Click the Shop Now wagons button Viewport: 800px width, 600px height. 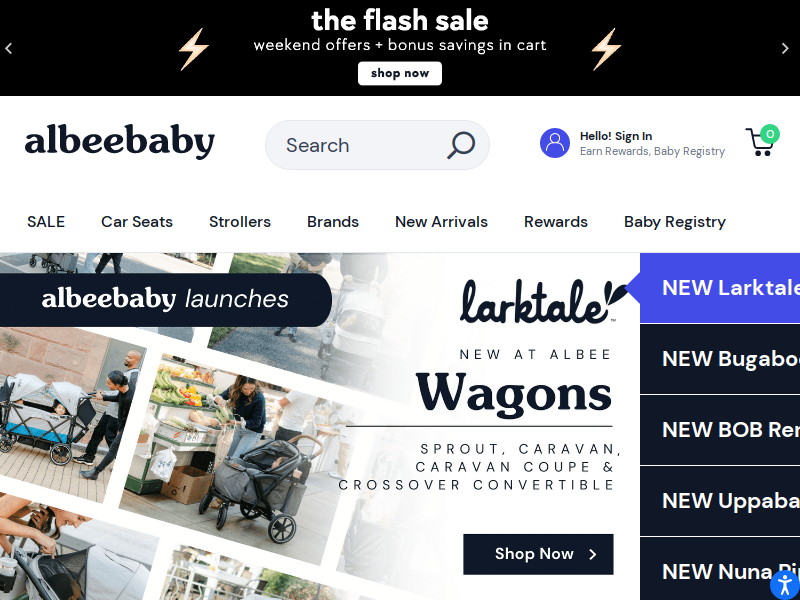[x=538, y=554]
